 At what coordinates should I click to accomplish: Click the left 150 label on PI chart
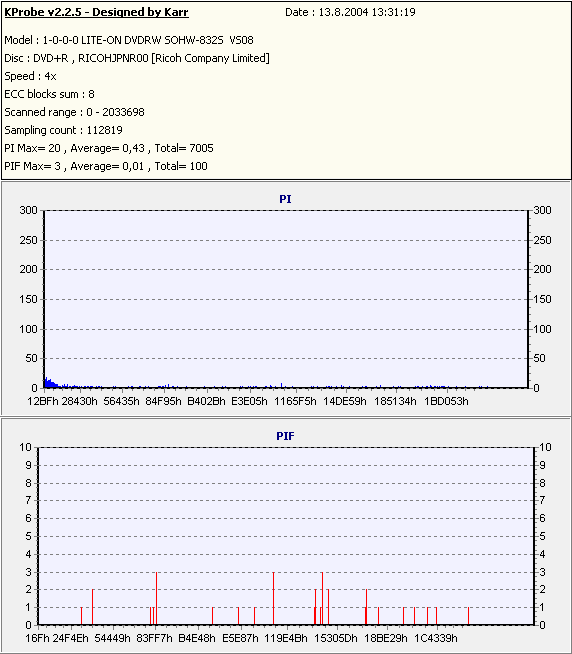28,299
